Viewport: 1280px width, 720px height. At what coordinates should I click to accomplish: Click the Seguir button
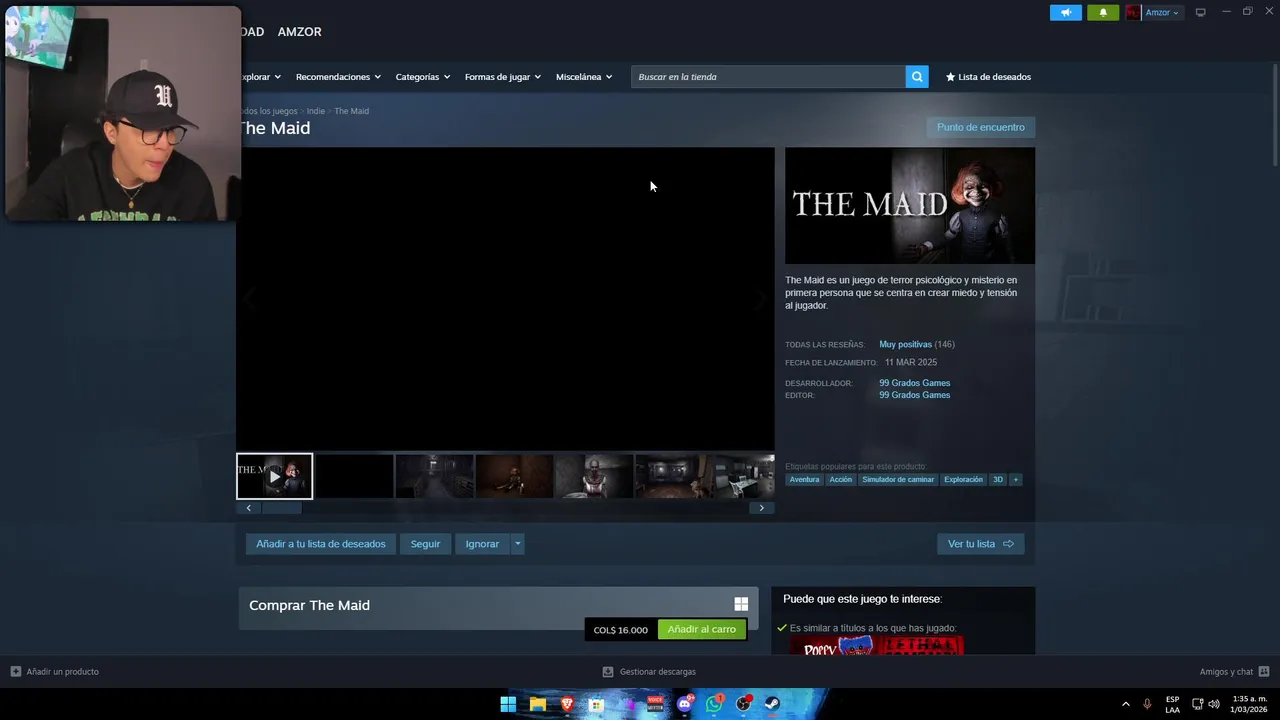coord(425,544)
